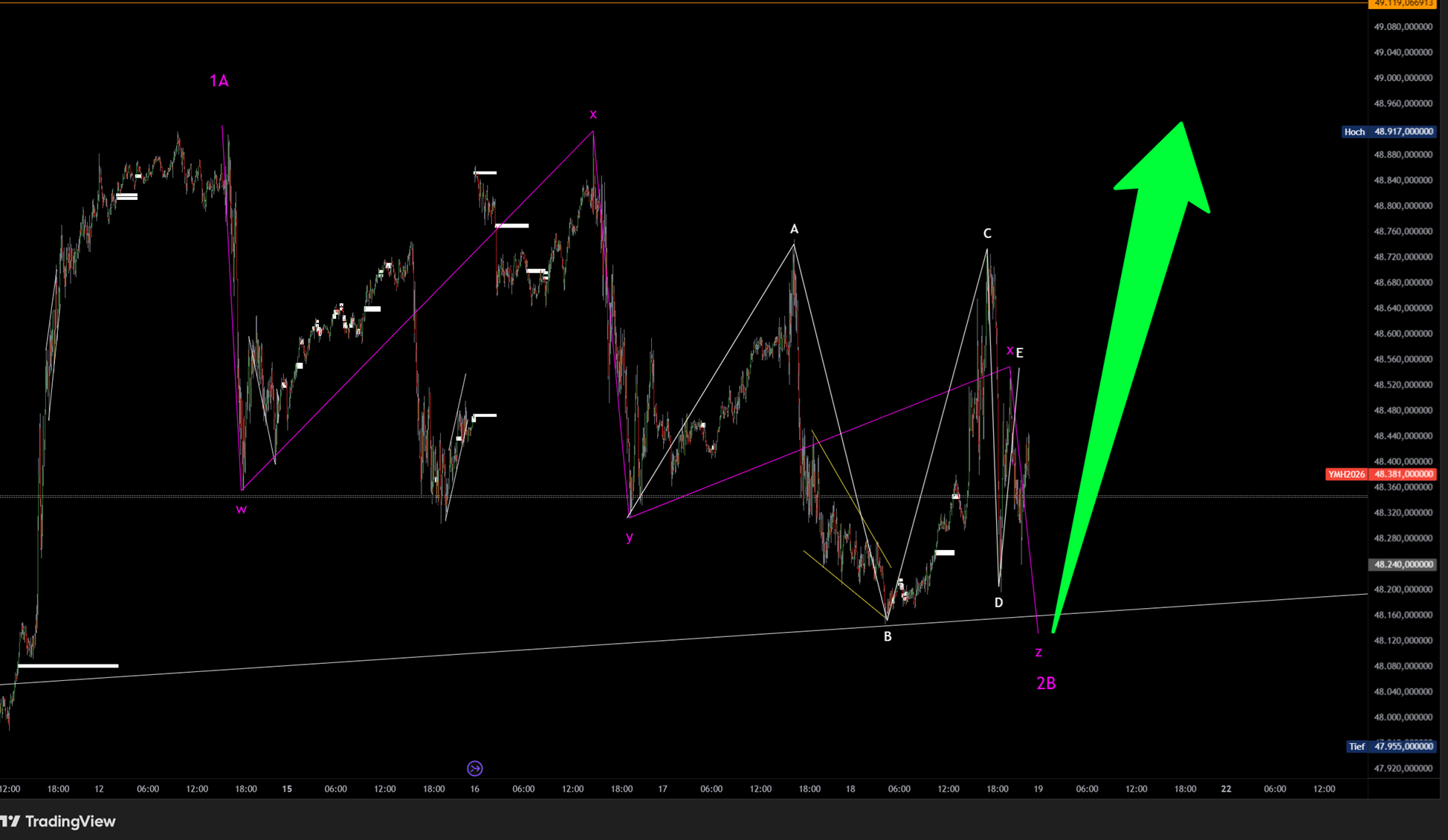Click the gray 48.240,000000 price label
The width and height of the screenshot is (1448, 840).
tap(1403, 564)
